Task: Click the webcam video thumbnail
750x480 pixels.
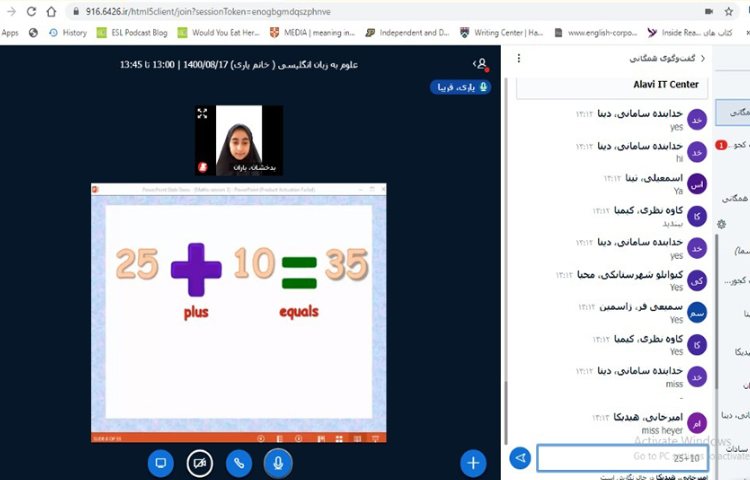Action: (239, 140)
